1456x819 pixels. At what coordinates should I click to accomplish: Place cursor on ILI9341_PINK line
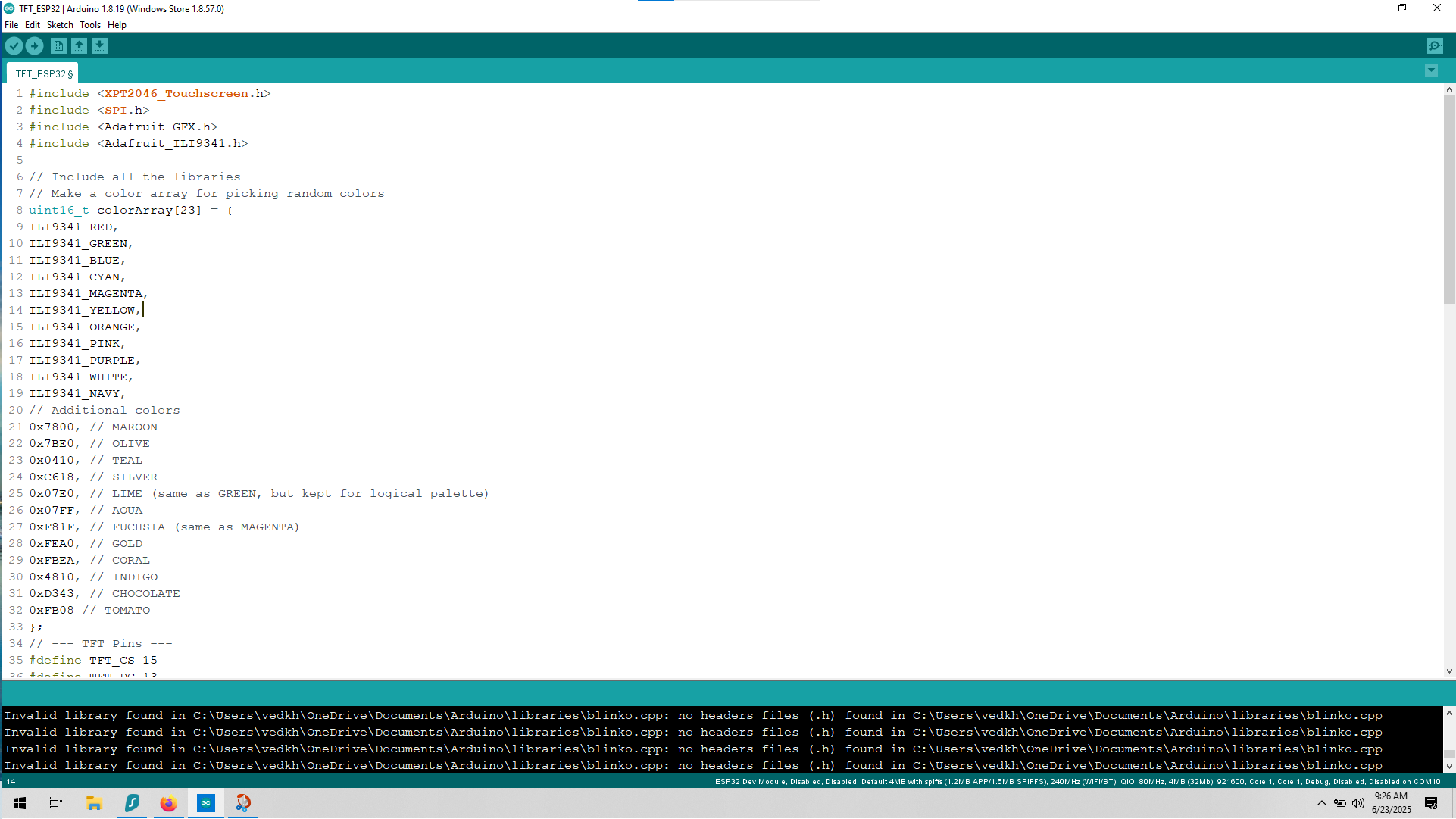pyautogui.click(x=77, y=344)
